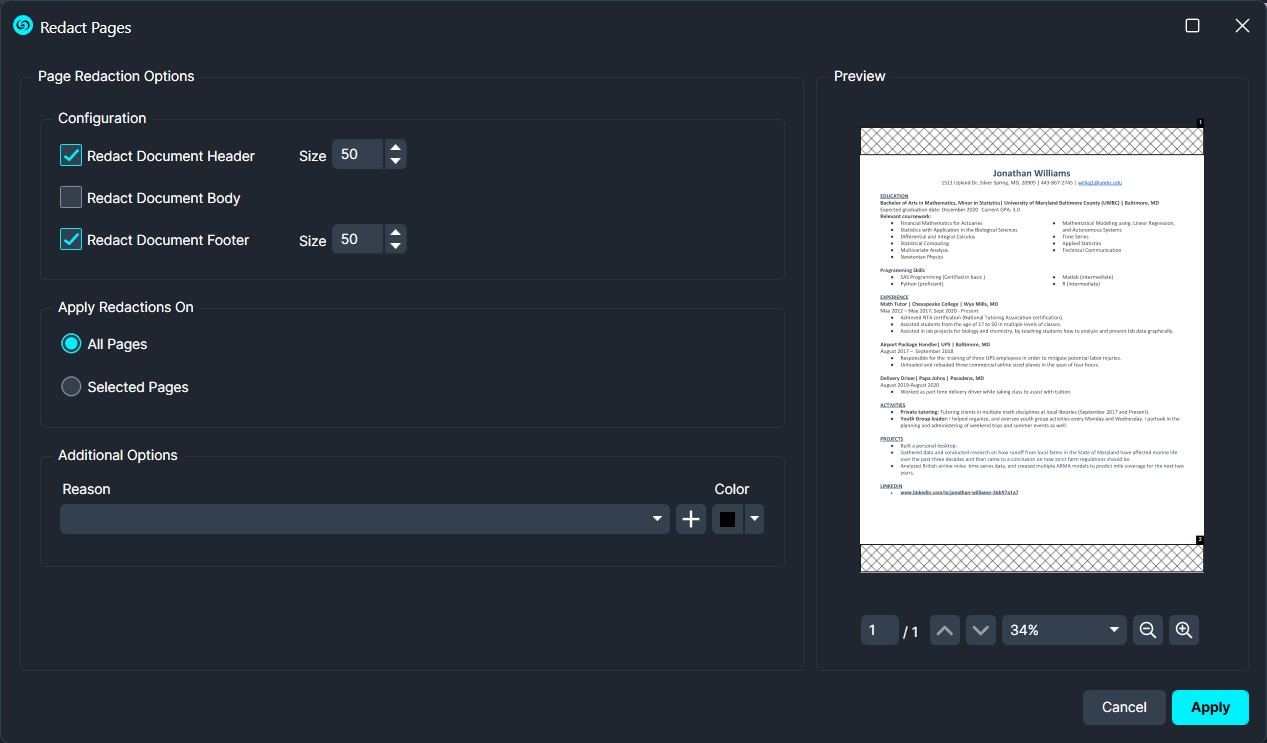Expand the 34% zoom level dropdown
This screenshot has height=743, width=1267.
(1063, 630)
